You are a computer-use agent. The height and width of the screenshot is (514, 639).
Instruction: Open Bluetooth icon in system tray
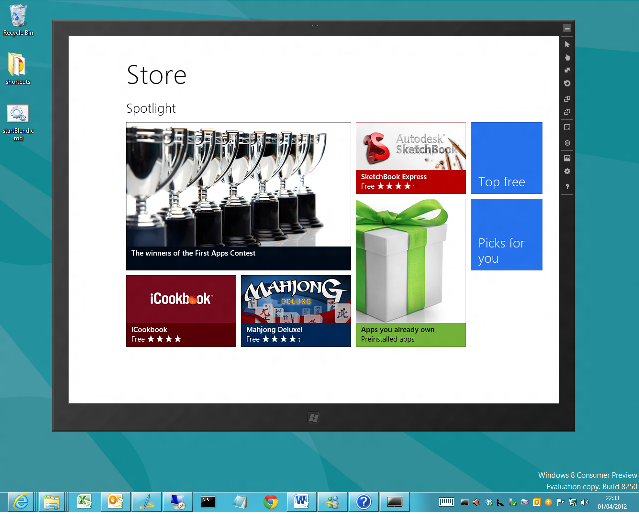[489, 502]
